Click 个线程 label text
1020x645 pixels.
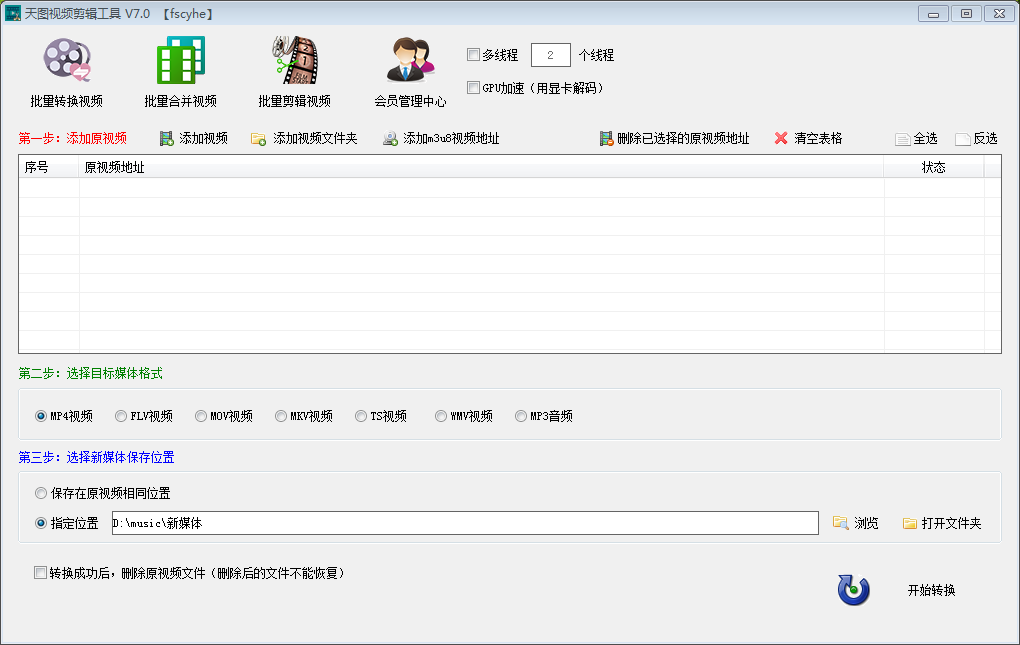click(x=597, y=55)
